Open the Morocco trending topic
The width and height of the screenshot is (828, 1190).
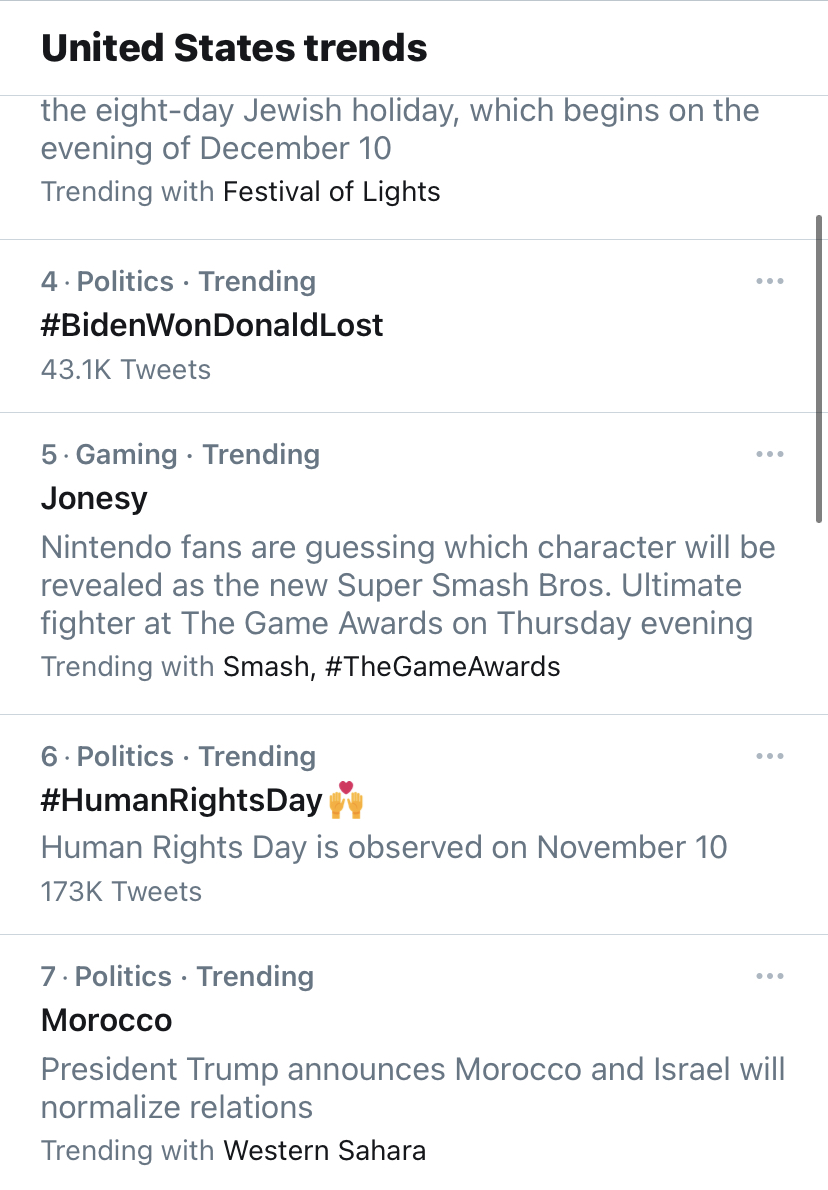[106, 1020]
